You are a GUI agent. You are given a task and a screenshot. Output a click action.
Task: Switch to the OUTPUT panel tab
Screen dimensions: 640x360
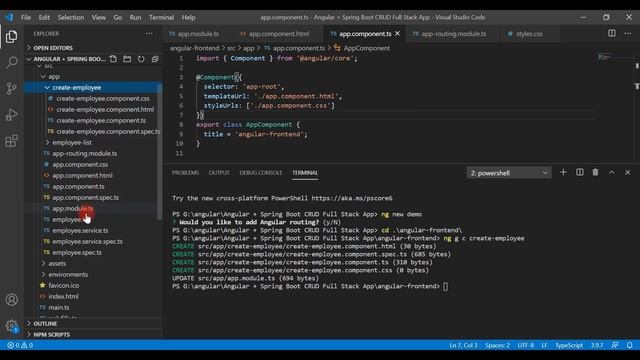[x=219, y=173]
